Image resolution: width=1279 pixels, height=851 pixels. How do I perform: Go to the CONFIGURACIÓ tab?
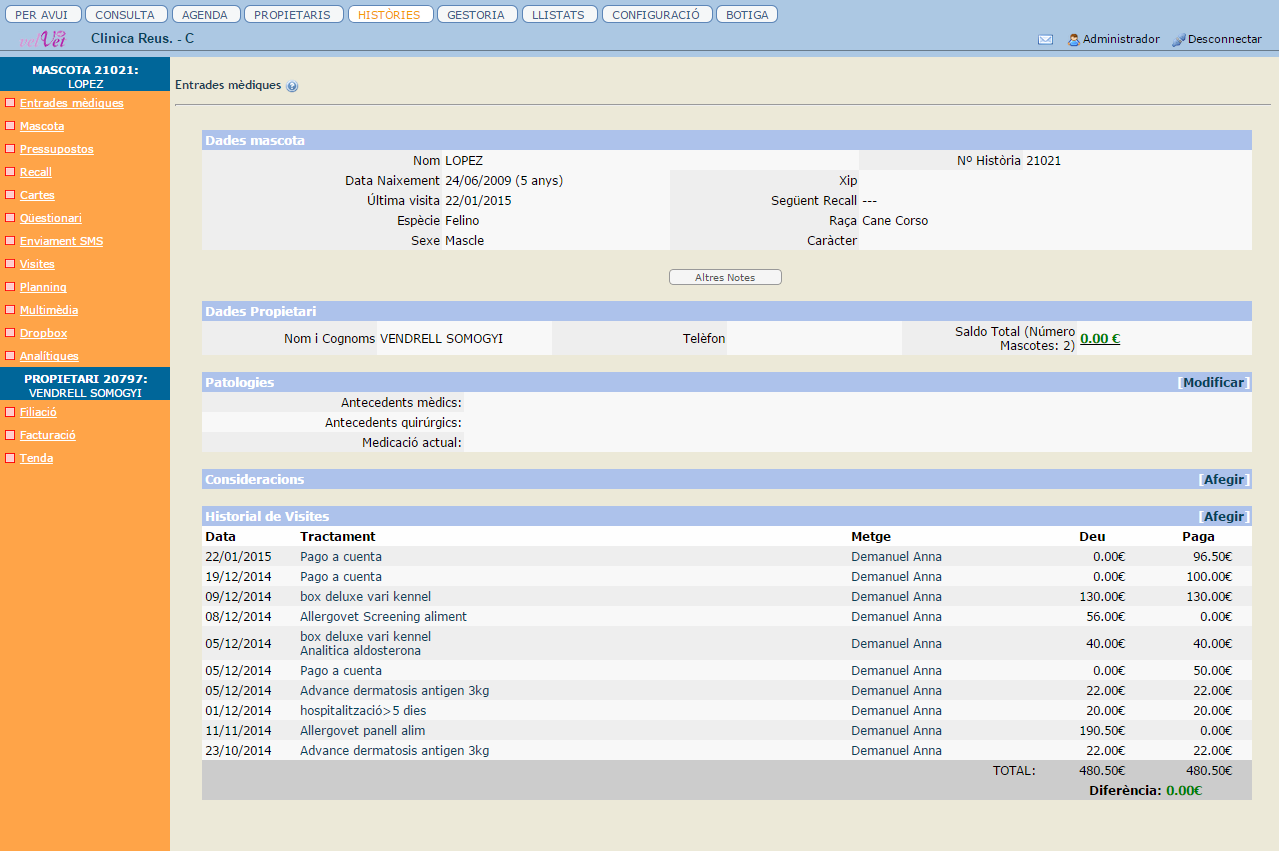pyautogui.click(x=656, y=15)
